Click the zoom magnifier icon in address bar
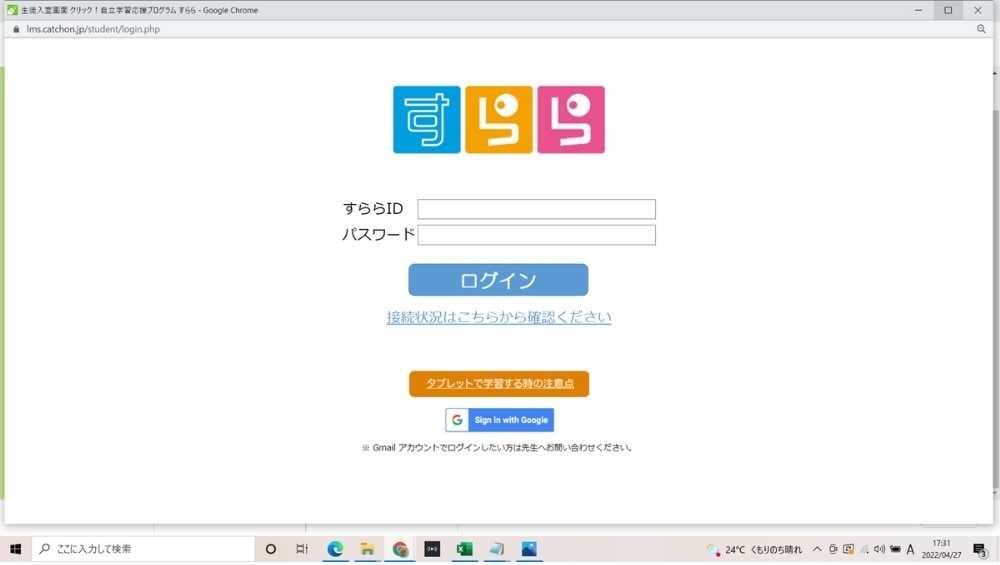Screen dimensions: 1000x565 (981, 29)
